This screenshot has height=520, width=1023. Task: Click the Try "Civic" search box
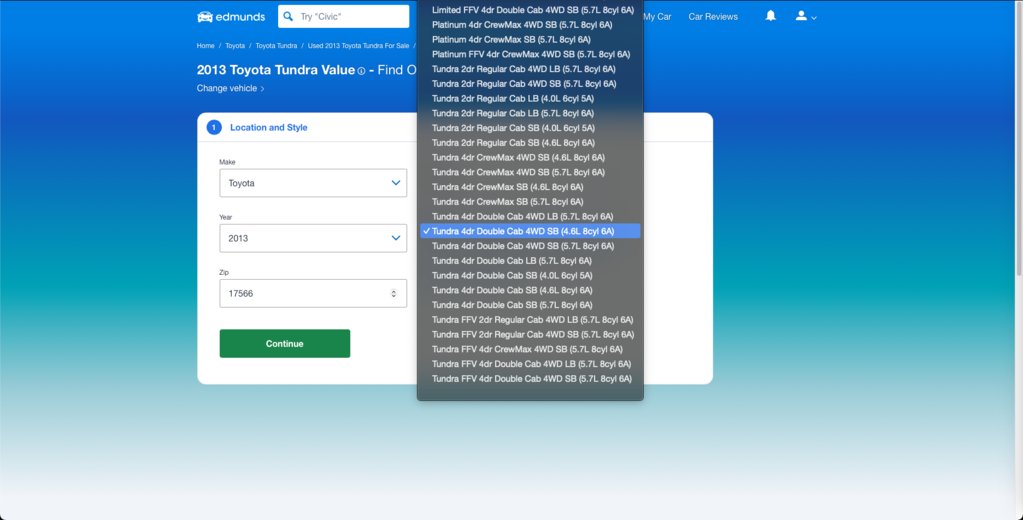coord(344,16)
